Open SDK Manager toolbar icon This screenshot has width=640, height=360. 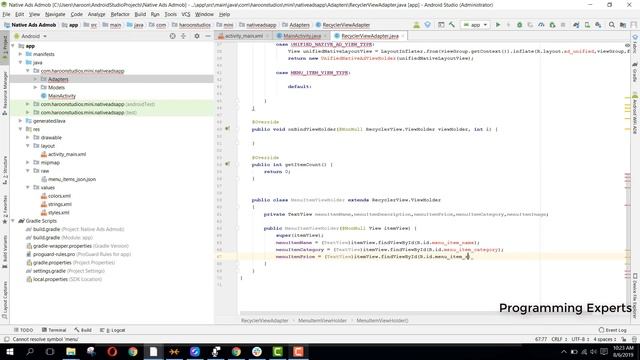pyautogui.click(x=598, y=25)
